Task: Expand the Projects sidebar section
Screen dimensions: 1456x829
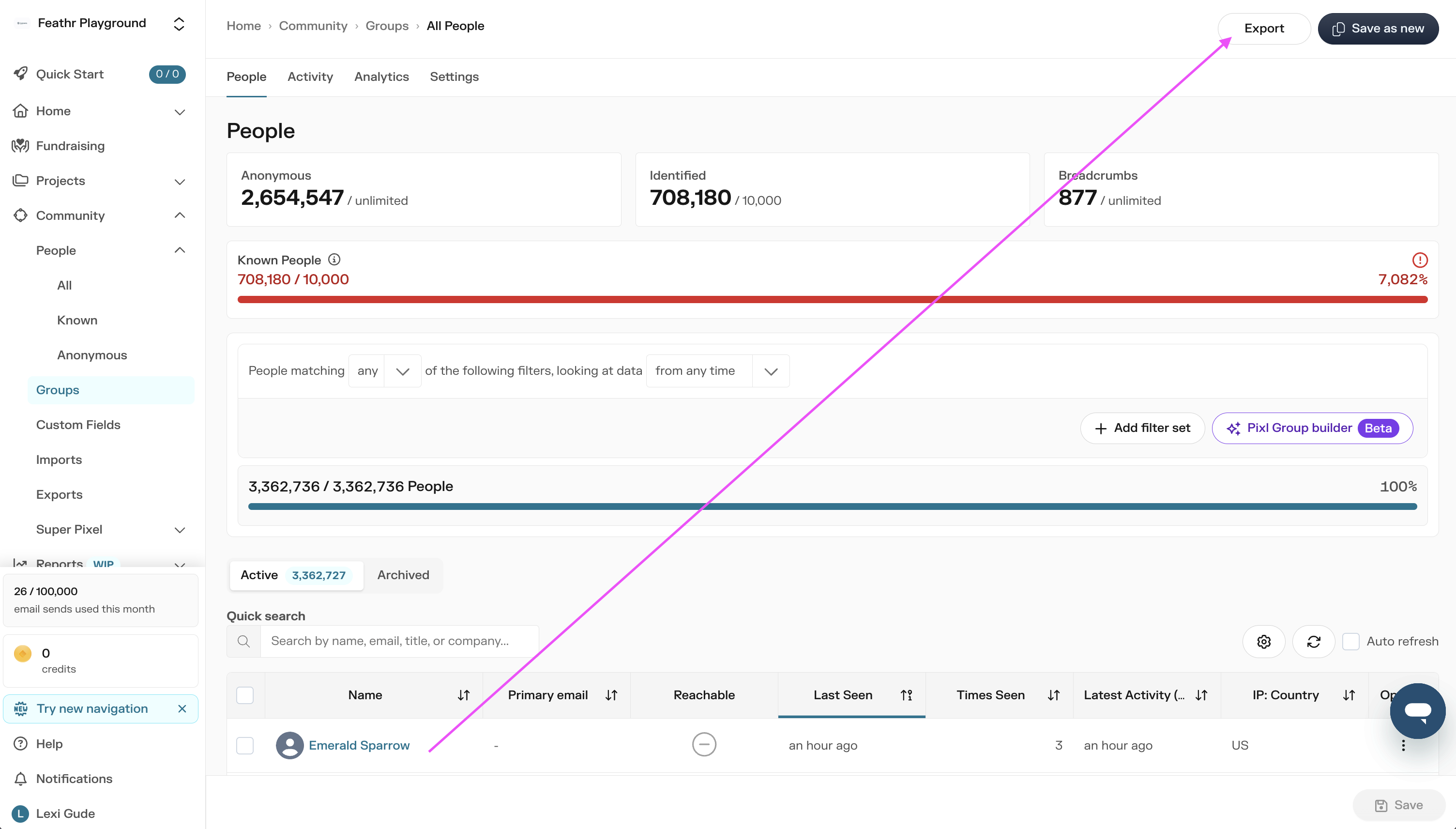Action: pyautogui.click(x=180, y=182)
